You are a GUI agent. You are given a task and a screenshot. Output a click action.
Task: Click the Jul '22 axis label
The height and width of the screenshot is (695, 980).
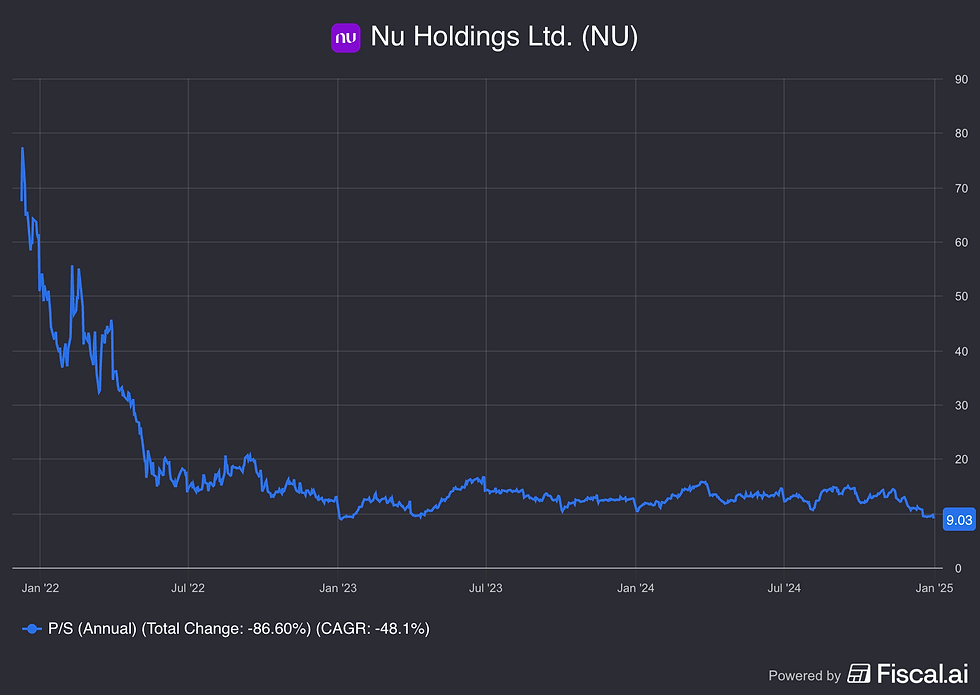coord(188,588)
